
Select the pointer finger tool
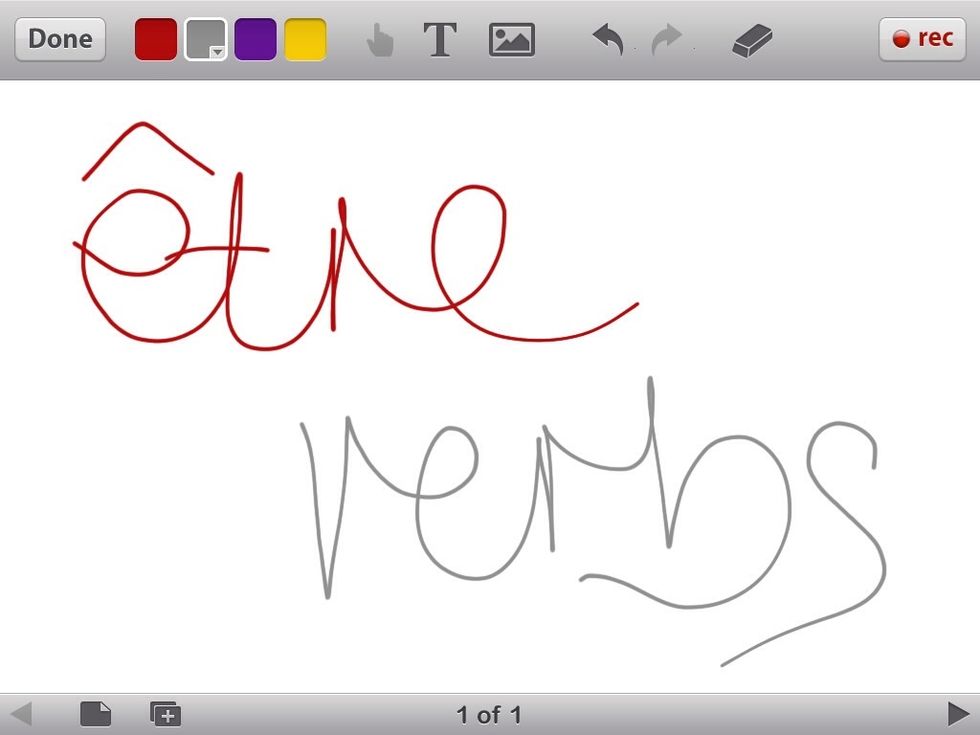tap(380, 40)
